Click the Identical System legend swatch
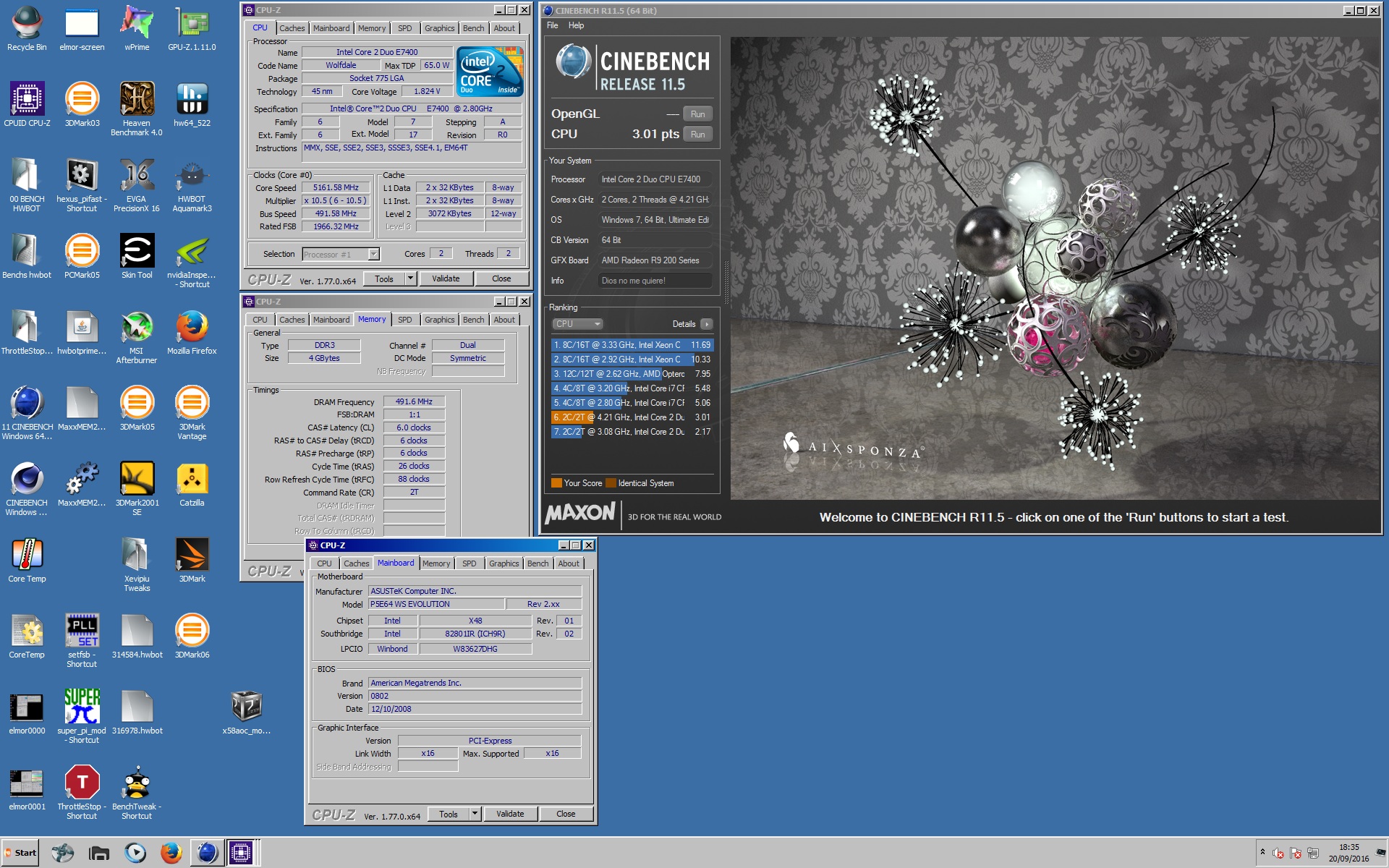Viewport: 1389px width, 868px height. pyautogui.click(x=611, y=483)
